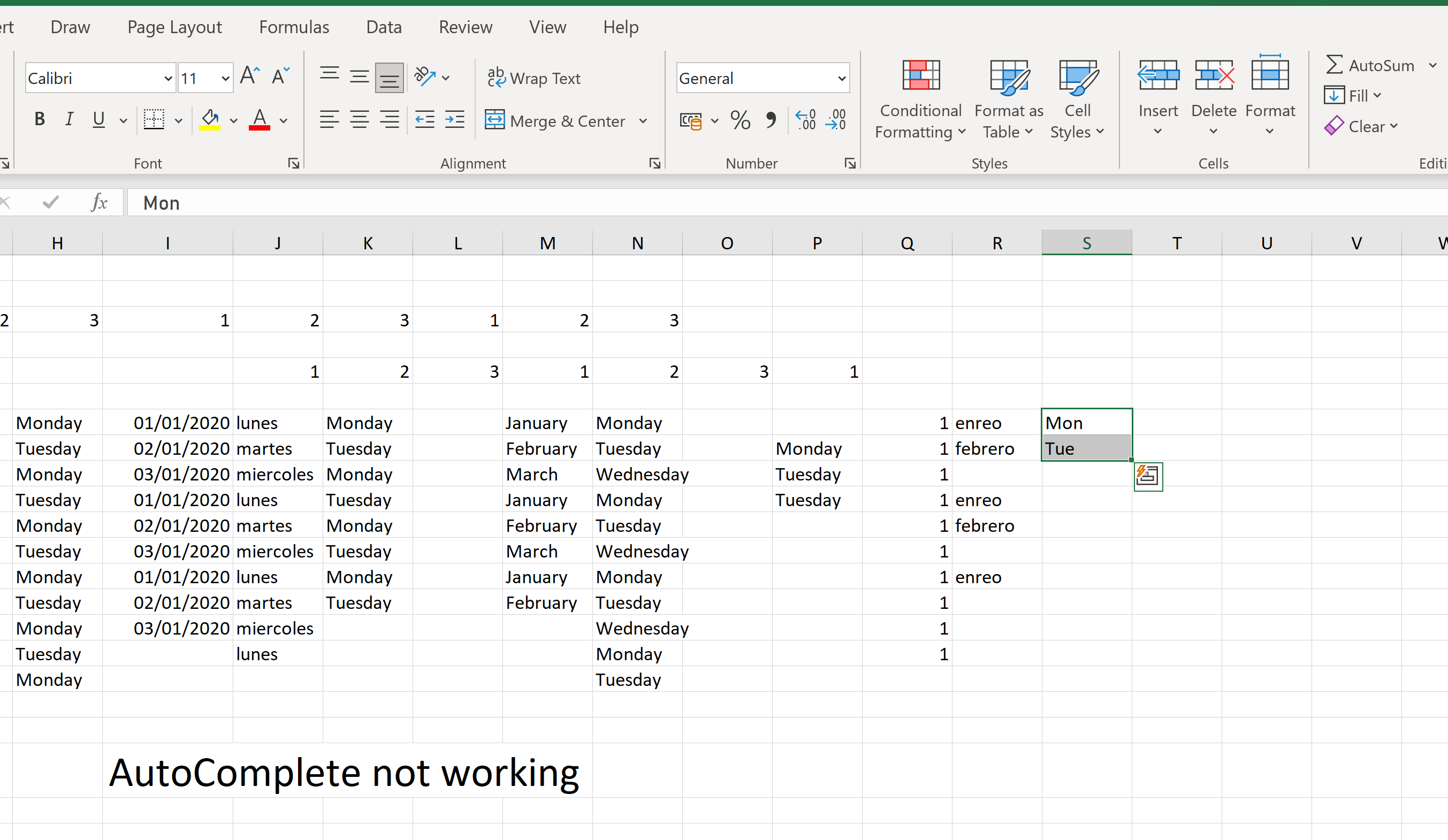The height and width of the screenshot is (840, 1448).
Task: Toggle Wrap Text for selected cells
Action: (x=535, y=78)
